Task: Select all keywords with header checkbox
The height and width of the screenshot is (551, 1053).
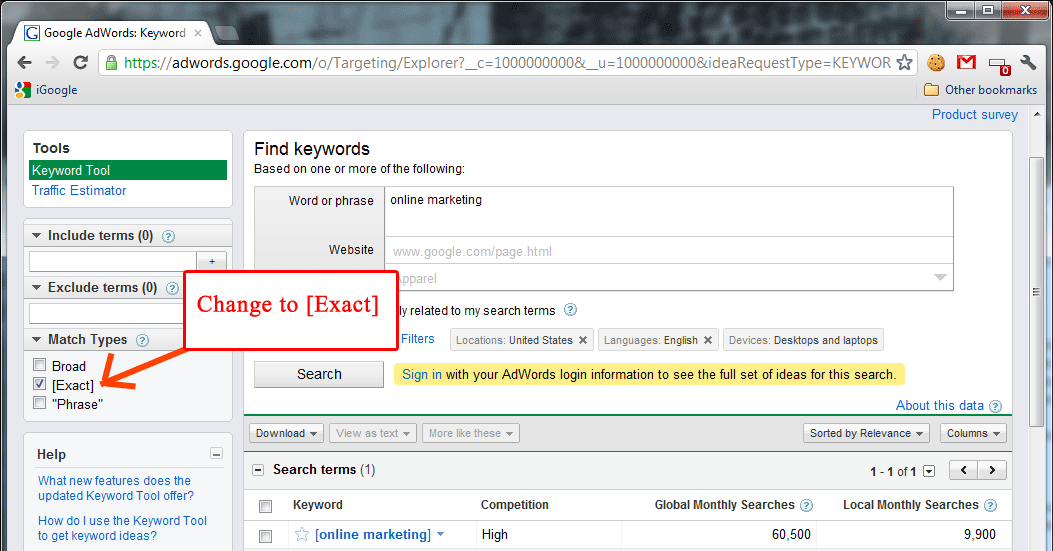Action: pos(265,506)
